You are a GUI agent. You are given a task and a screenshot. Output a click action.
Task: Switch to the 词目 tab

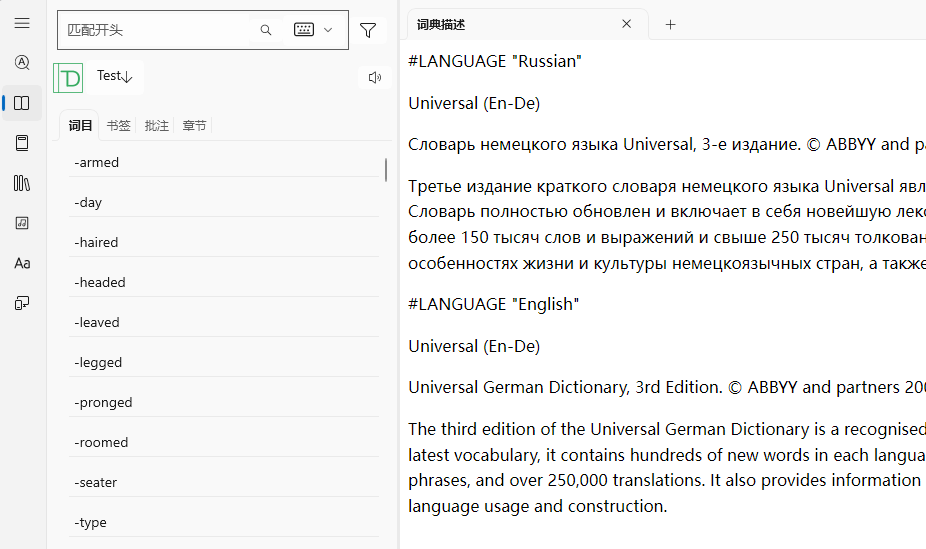point(80,126)
